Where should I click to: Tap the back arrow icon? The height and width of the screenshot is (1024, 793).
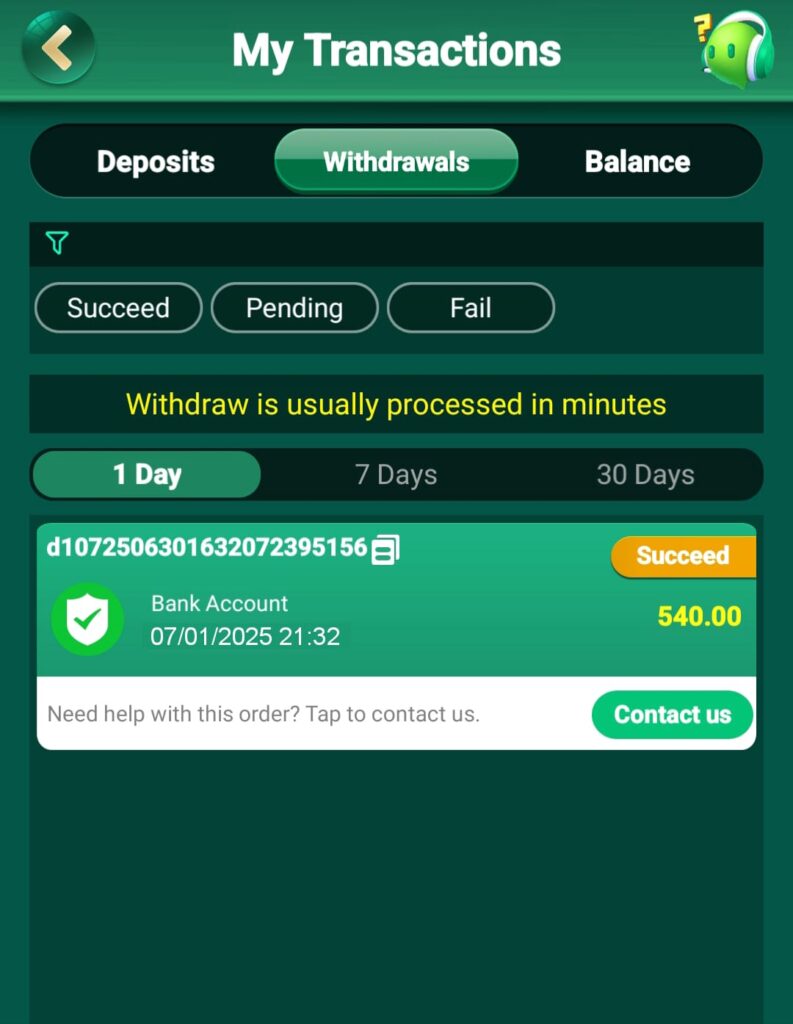coord(58,48)
